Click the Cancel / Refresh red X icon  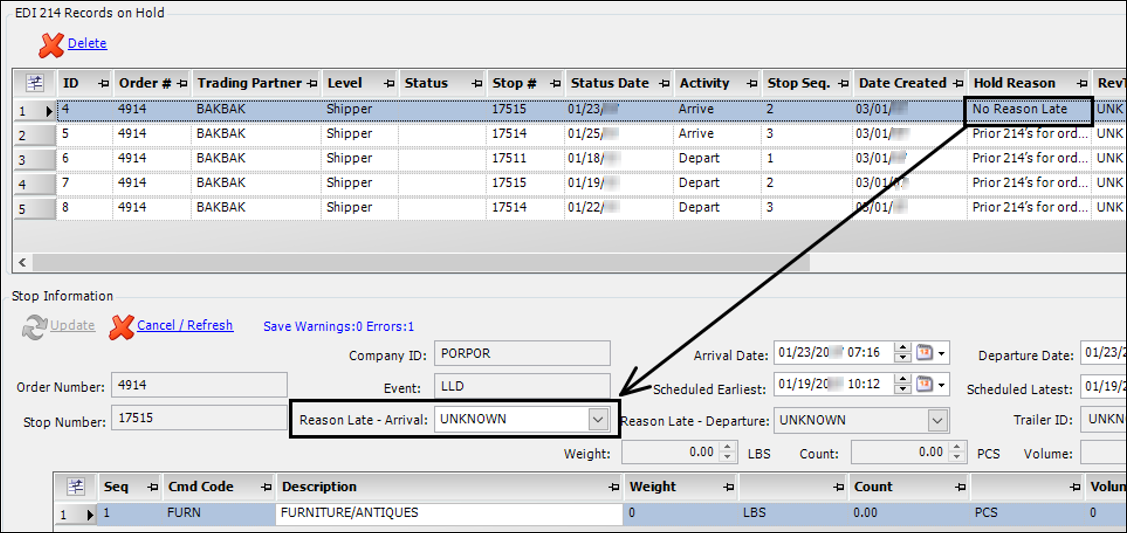point(121,326)
